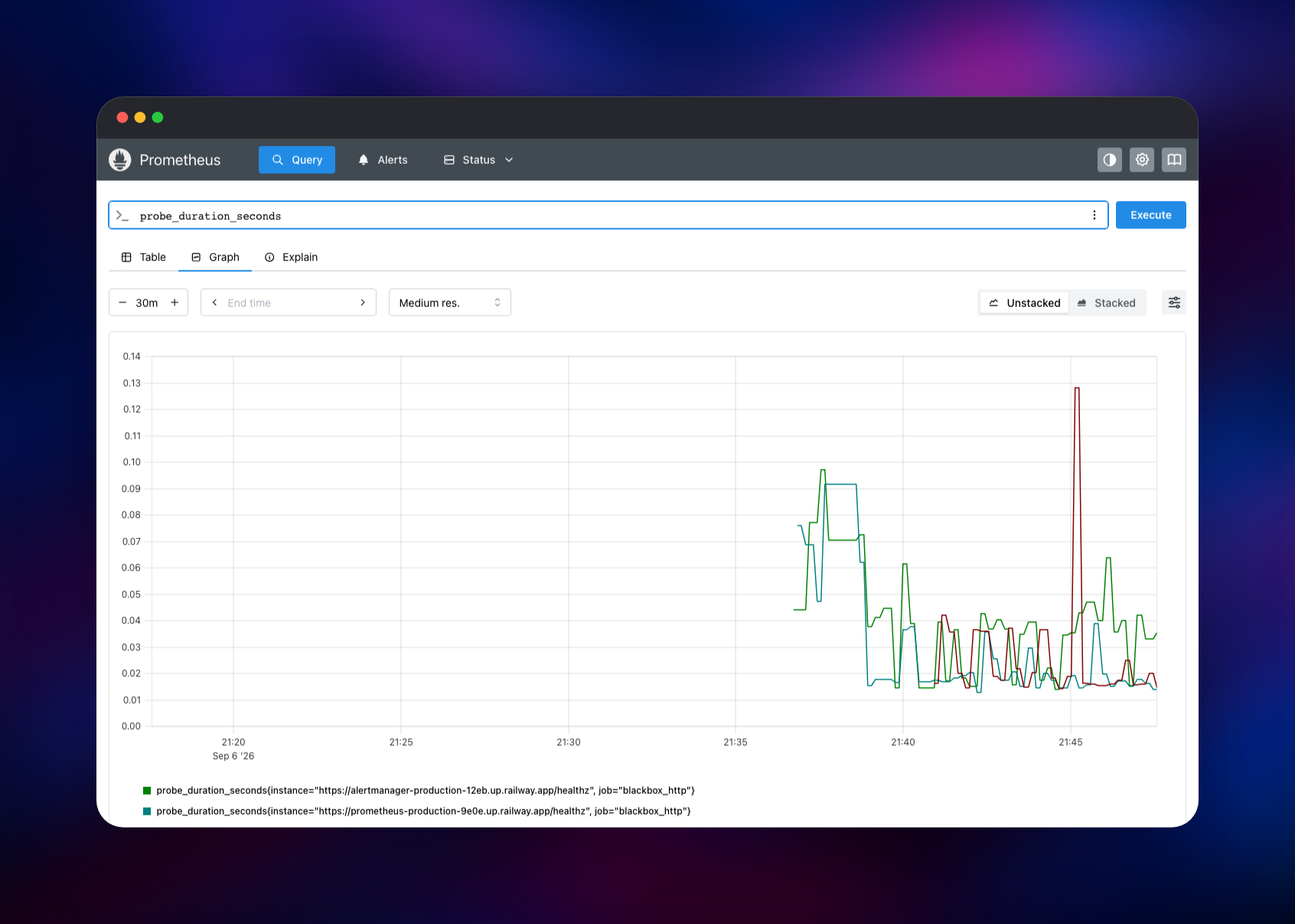
Task: Go to previous end time arrow
Action: (x=214, y=302)
